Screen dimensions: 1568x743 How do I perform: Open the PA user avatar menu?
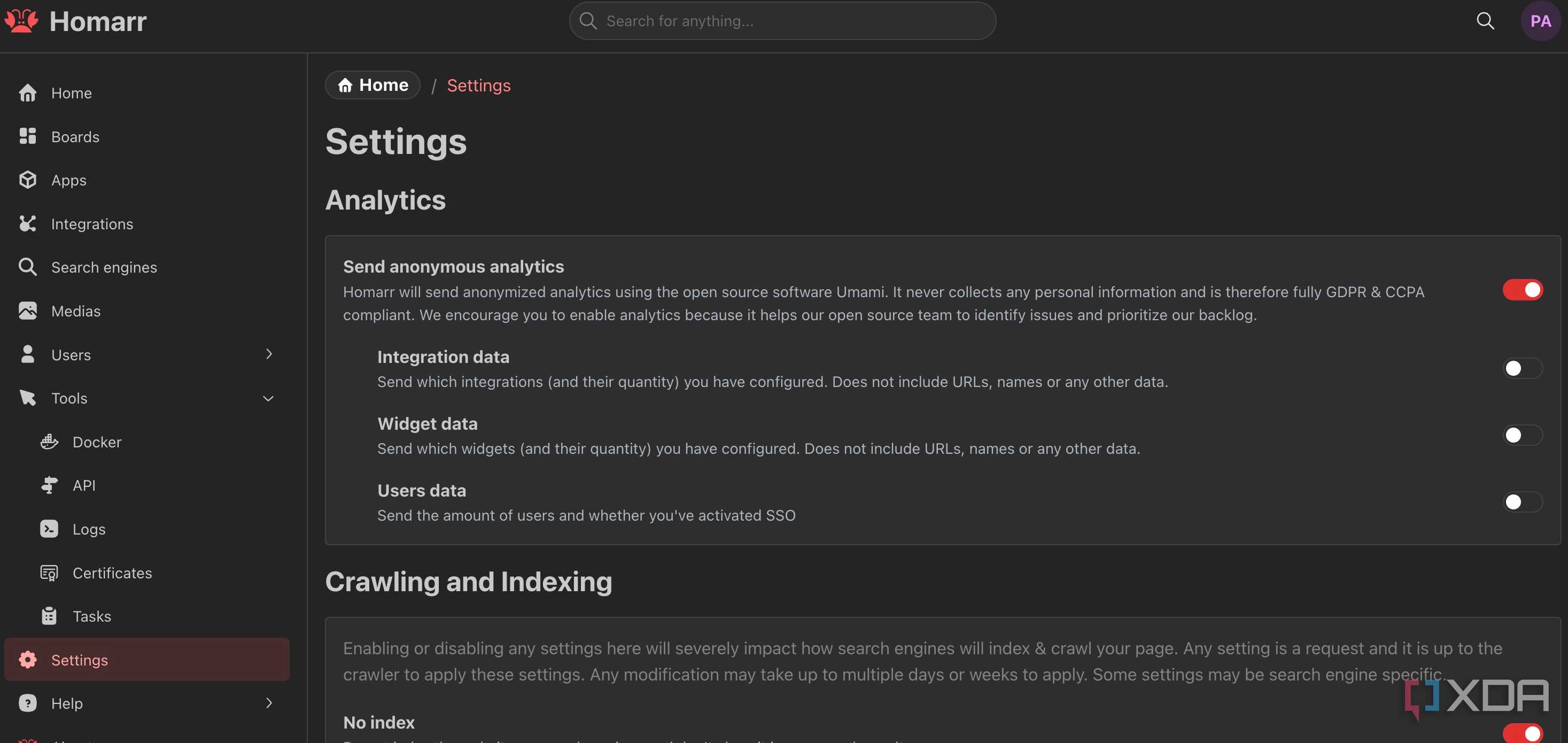coord(1541,21)
